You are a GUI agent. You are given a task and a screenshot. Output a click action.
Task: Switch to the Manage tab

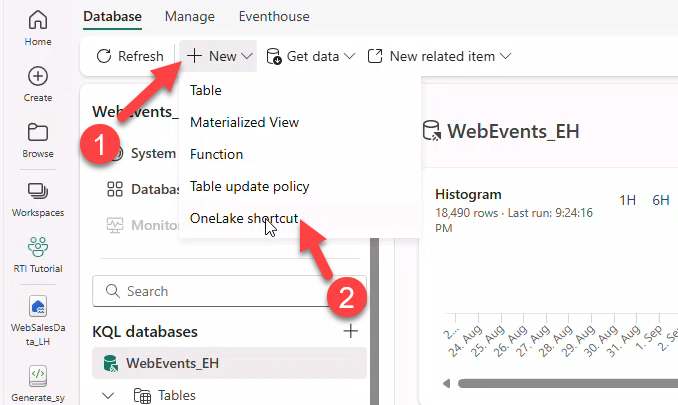pyautogui.click(x=189, y=17)
